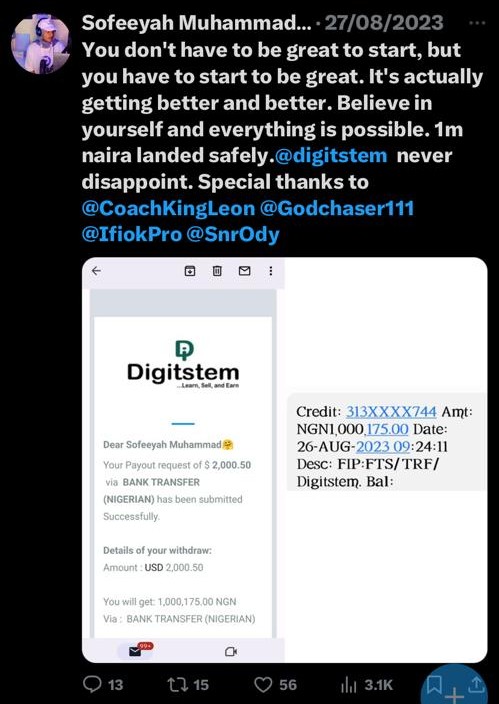Open the three-dot tweet options menu
This screenshot has width=499, height=704.
(x=476, y=22)
